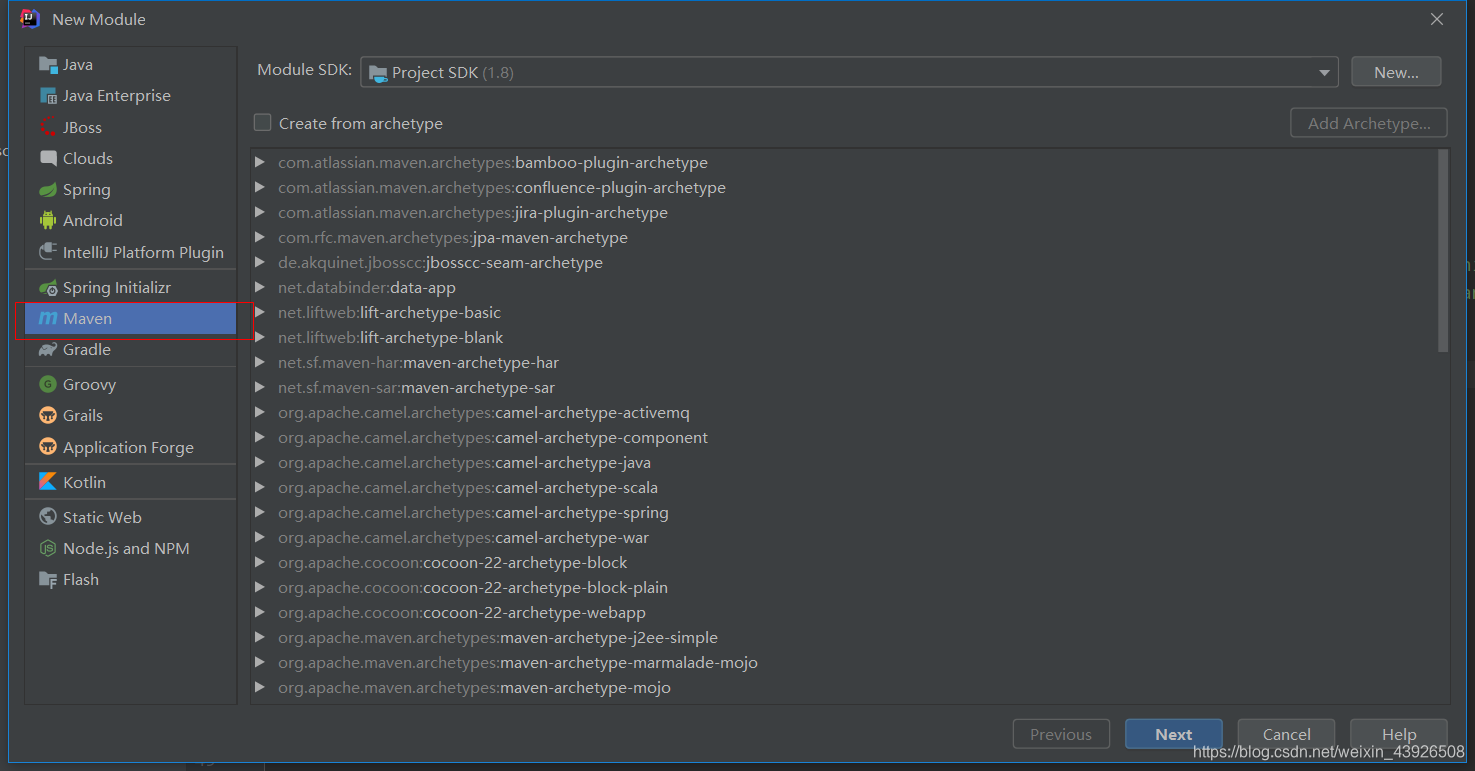Select maven-archetype-mojo row
Screen dimensions: 1475x771
[844, 687]
